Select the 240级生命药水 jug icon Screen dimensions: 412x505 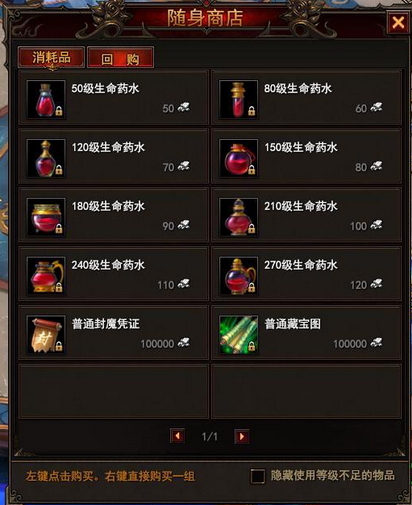click(46, 276)
